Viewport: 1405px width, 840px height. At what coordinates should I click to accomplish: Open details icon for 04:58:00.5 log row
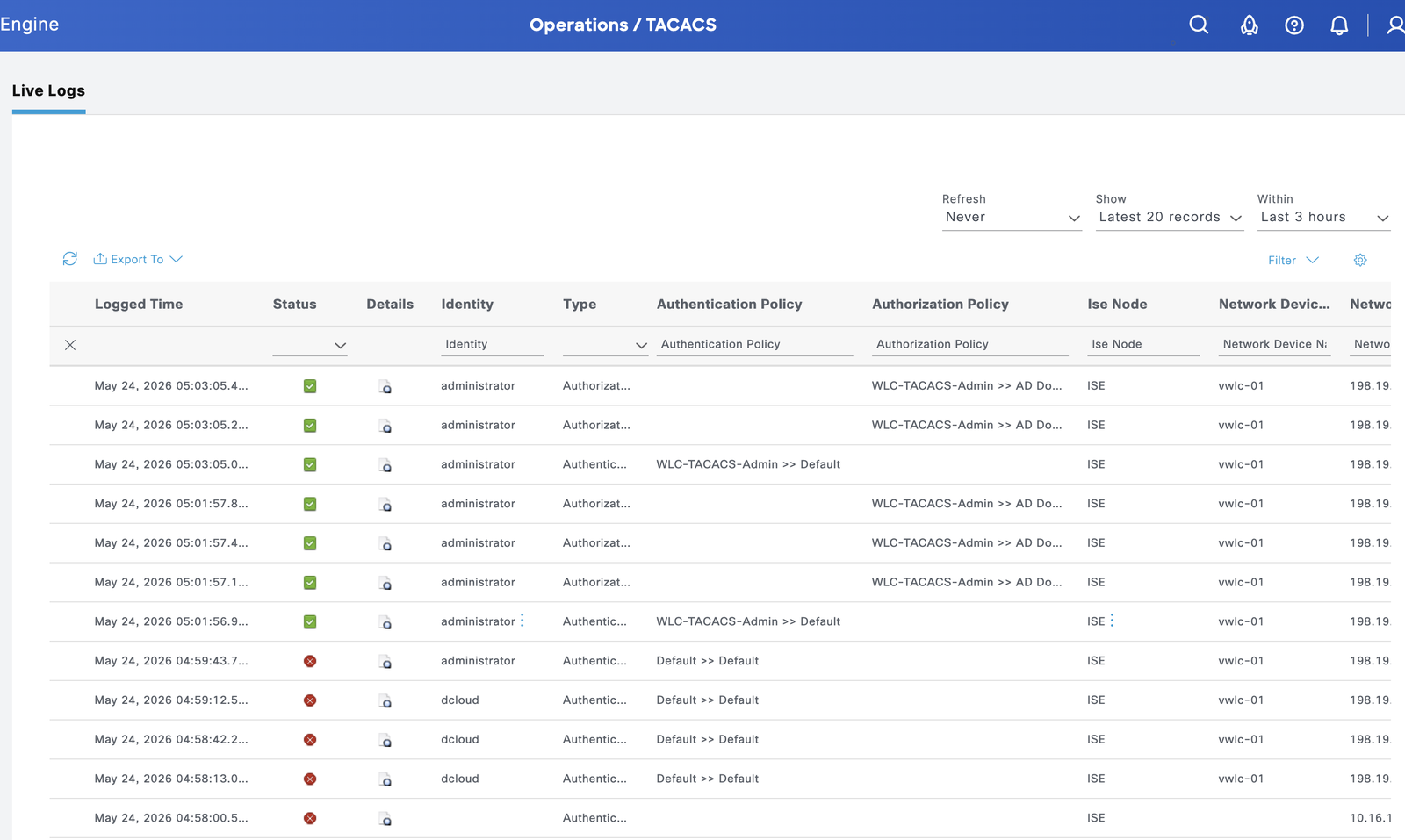[x=385, y=819]
